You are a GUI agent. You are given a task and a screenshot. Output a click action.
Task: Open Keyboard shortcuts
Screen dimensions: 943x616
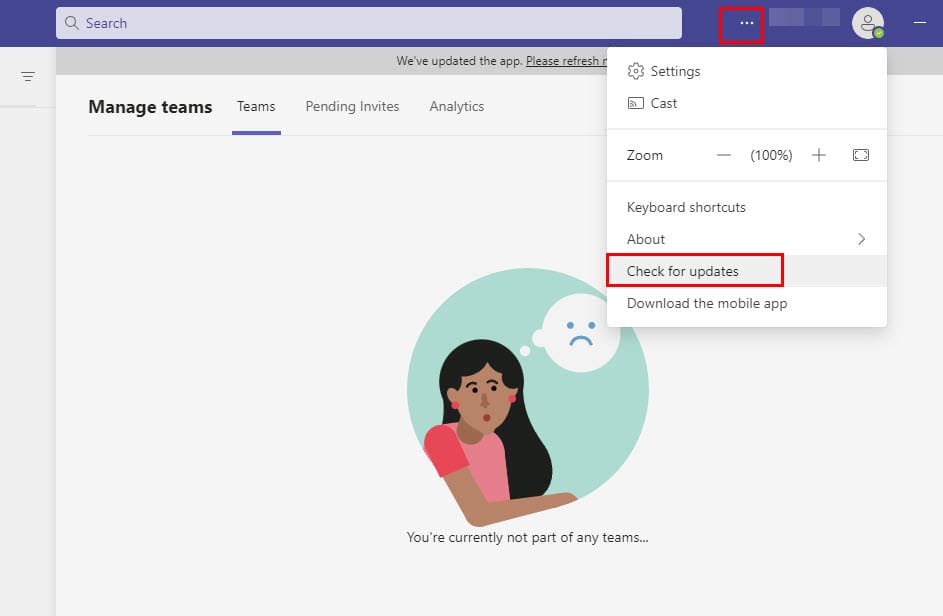[x=686, y=207]
